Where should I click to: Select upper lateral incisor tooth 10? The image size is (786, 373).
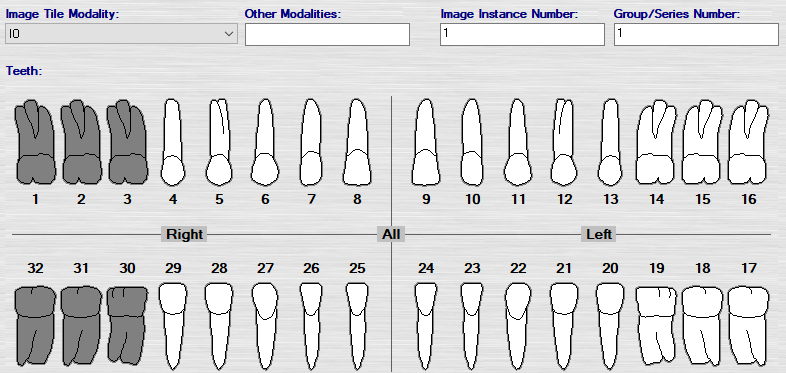(472, 142)
